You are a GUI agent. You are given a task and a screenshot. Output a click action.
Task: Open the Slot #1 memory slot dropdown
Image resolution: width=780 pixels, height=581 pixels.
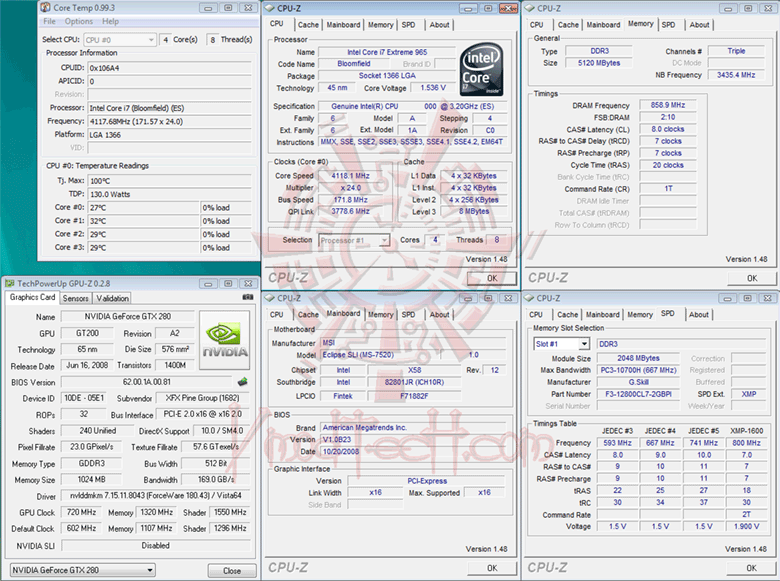[562, 344]
